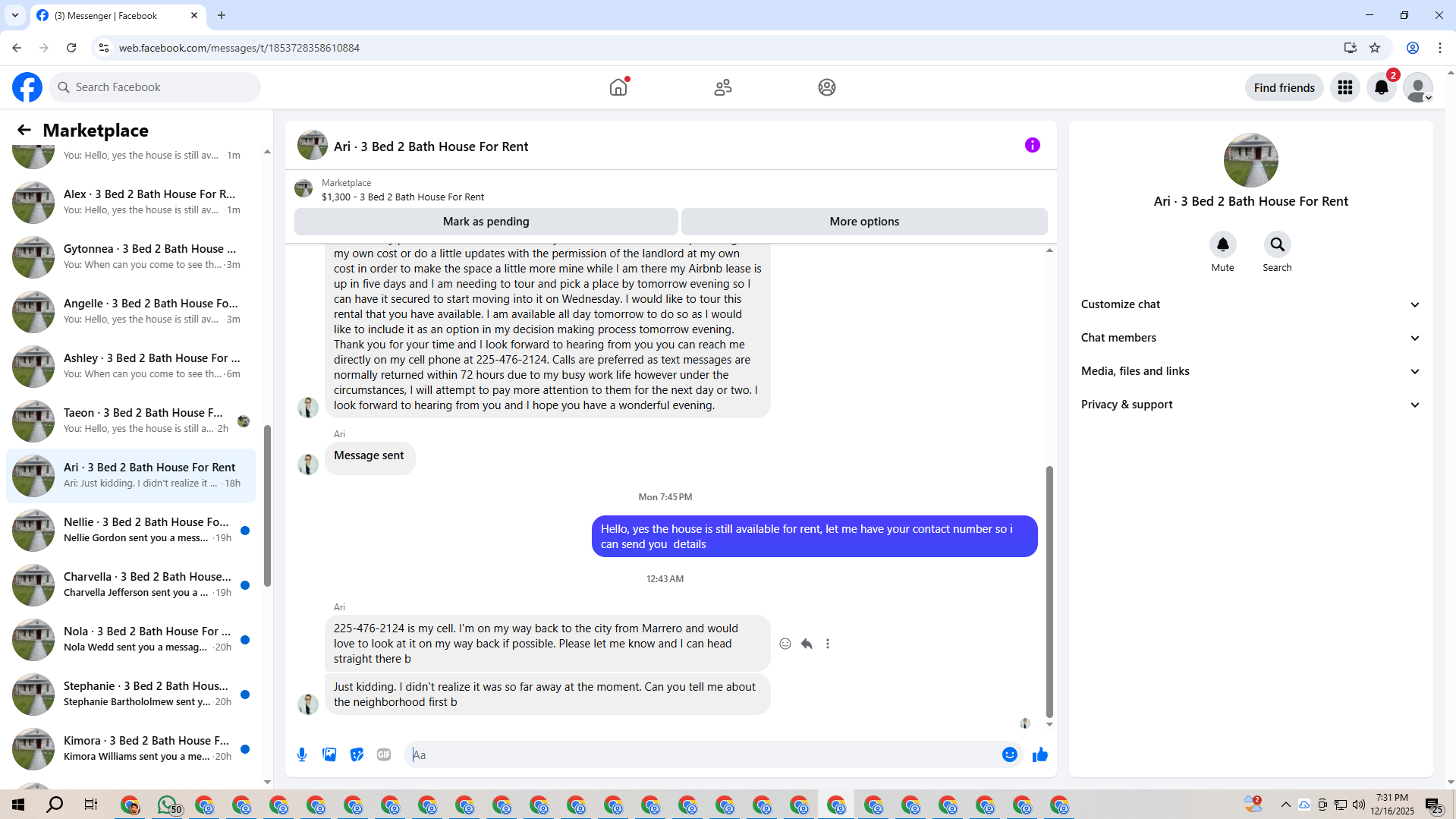Viewport: 1456px width, 819px height.
Task: Open the system clock and date
Action: click(1392, 805)
